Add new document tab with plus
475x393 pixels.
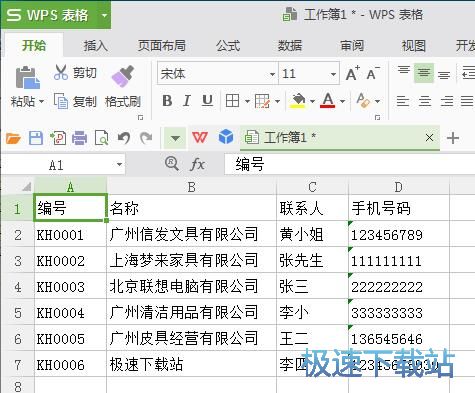point(453,138)
